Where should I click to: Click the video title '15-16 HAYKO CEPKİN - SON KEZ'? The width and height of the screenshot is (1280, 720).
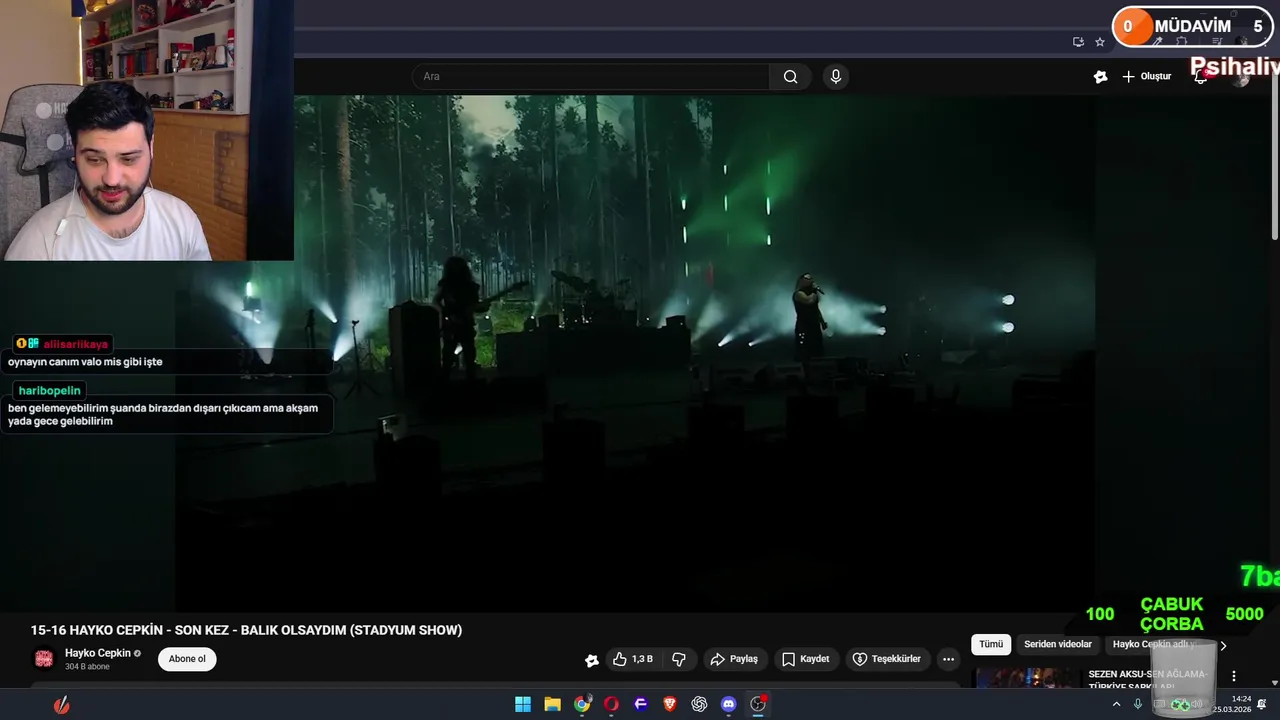pyautogui.click(x=246, y=630)
